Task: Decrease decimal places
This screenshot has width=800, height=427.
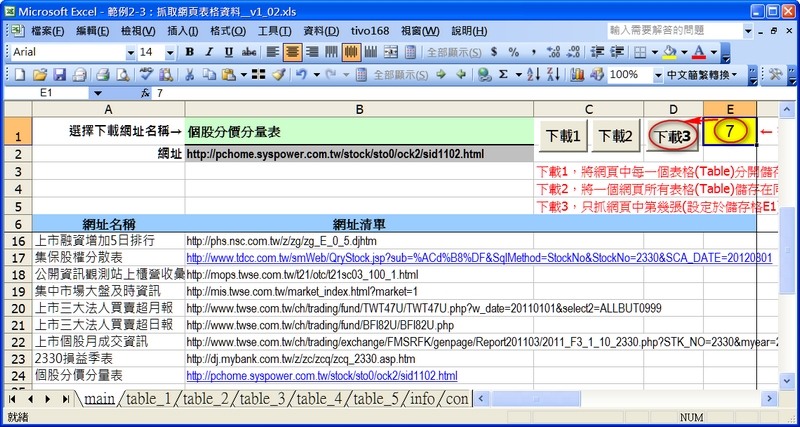Action: [x=573, y=52]
